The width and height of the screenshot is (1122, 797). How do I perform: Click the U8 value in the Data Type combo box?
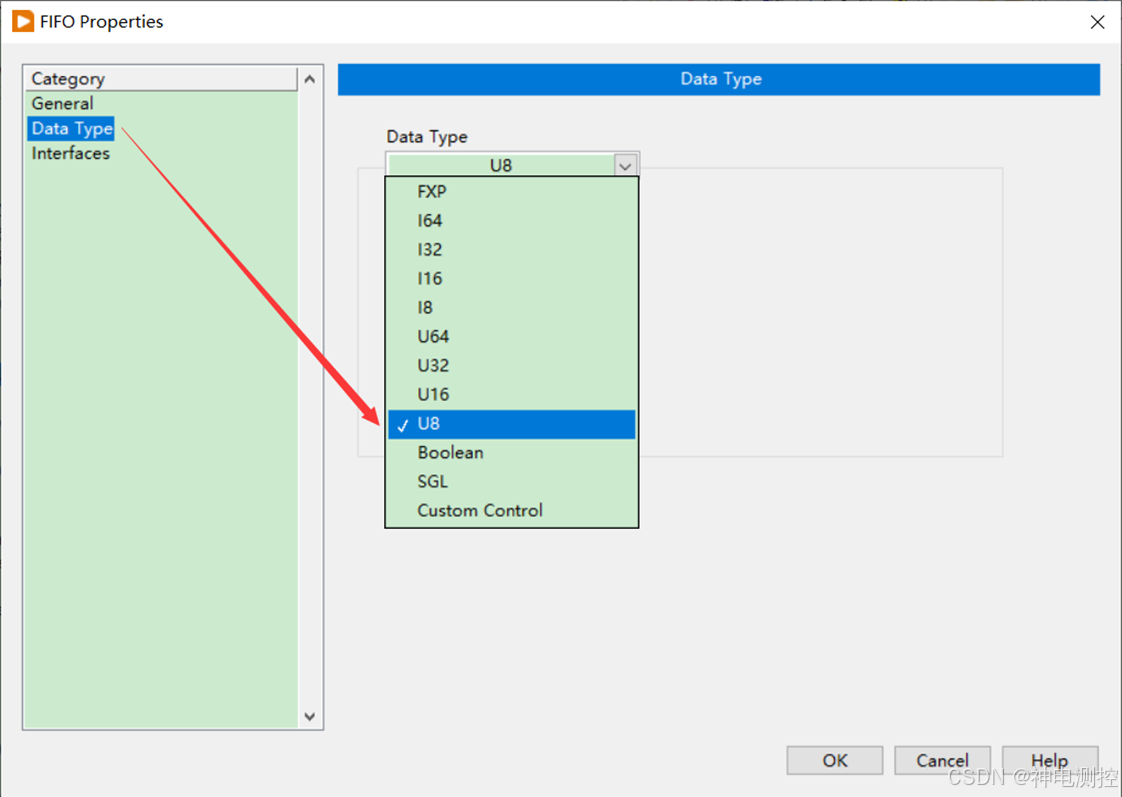(500, 165)
